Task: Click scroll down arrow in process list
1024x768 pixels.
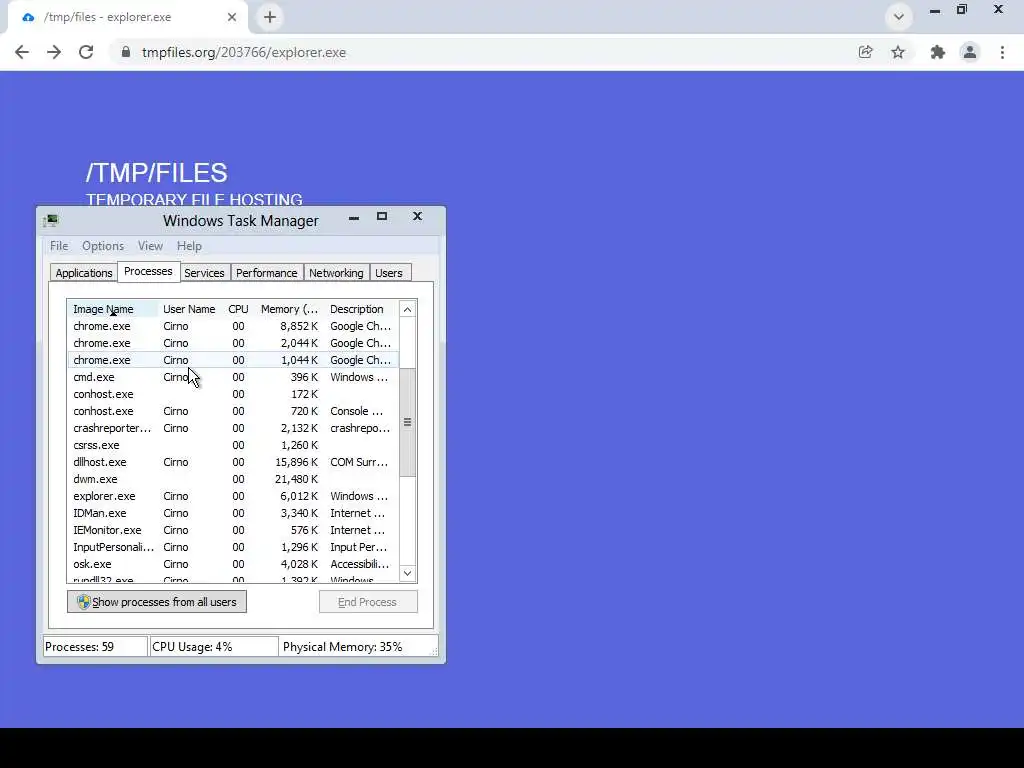Action: point(408,573)
